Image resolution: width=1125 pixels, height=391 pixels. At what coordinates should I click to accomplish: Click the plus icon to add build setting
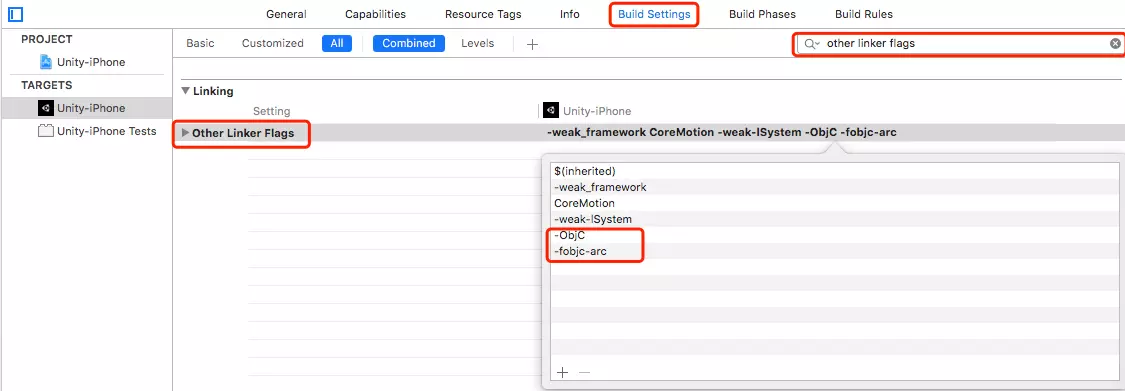[532, 44]
